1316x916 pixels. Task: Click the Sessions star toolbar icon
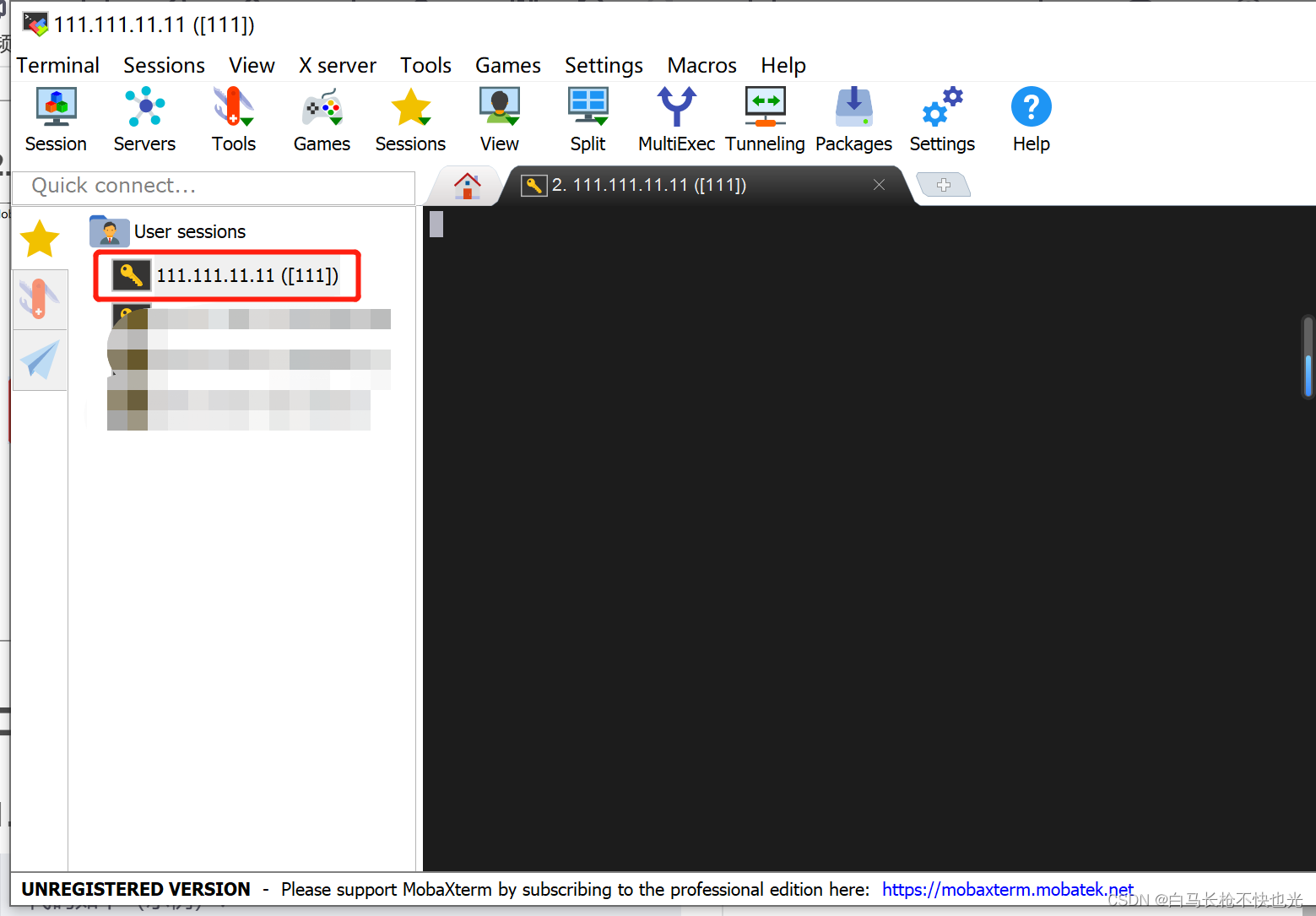point(410,120)
